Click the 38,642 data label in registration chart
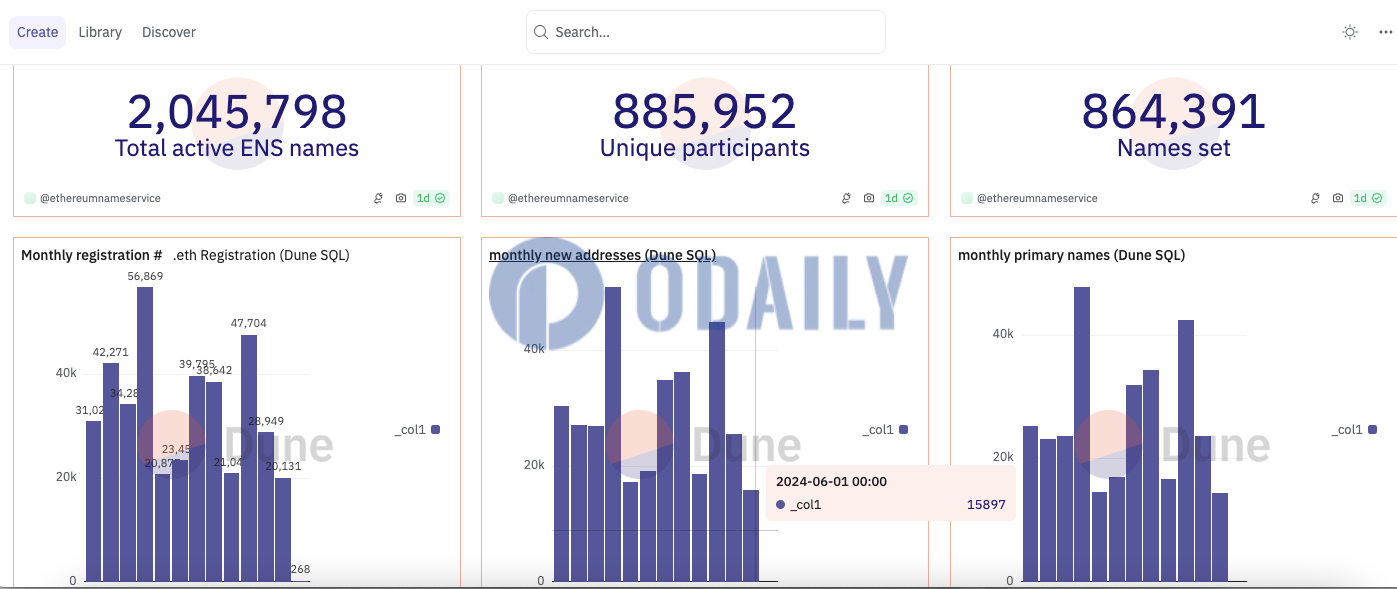Viewport: 1397px width, 589px height. pyautogui.click(x=214, y=370)
